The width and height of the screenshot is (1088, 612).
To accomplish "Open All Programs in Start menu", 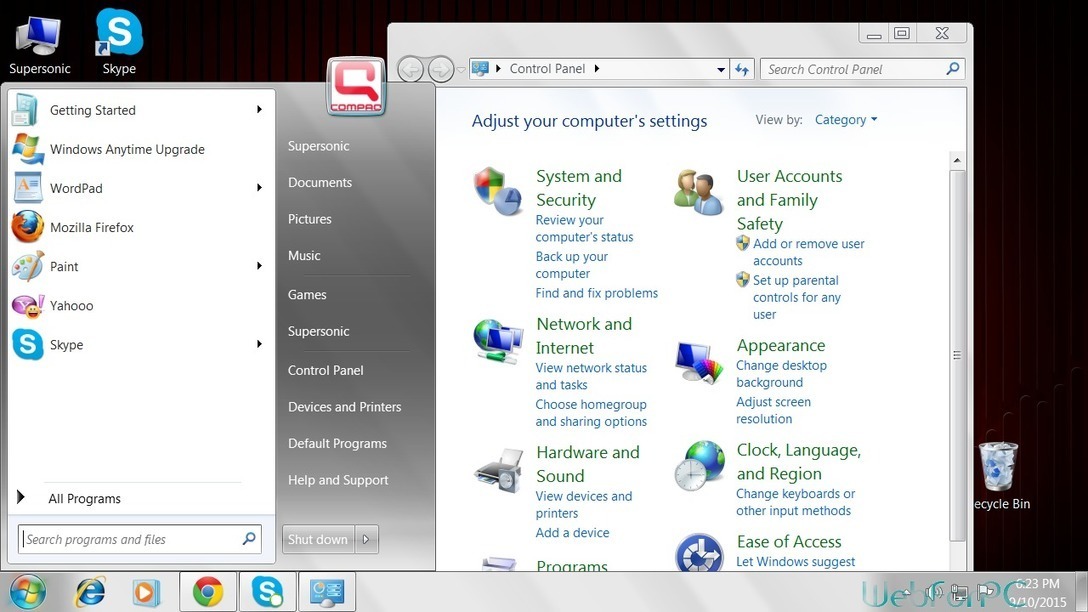I will [x=84, y=499].
